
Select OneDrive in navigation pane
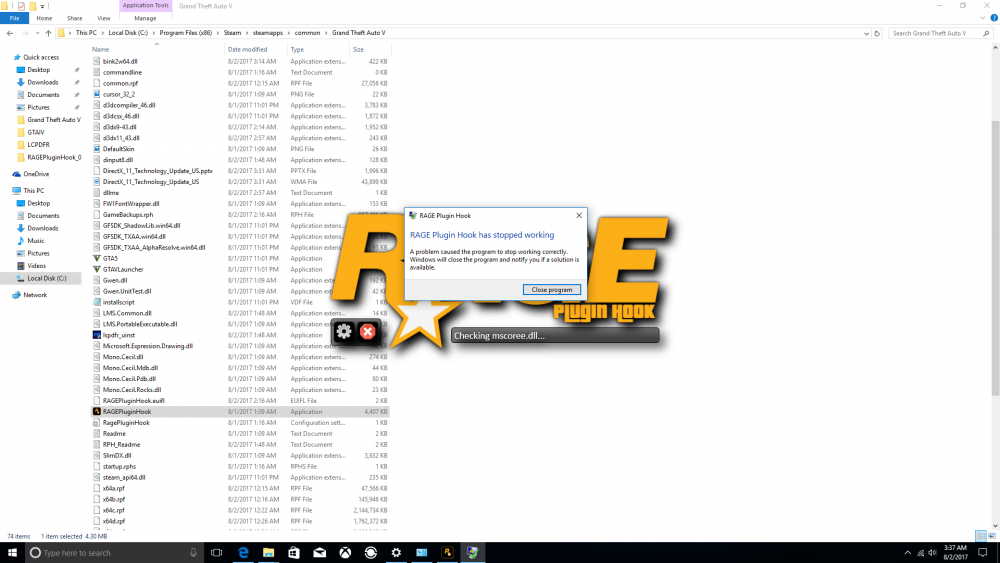pos(36,174)
